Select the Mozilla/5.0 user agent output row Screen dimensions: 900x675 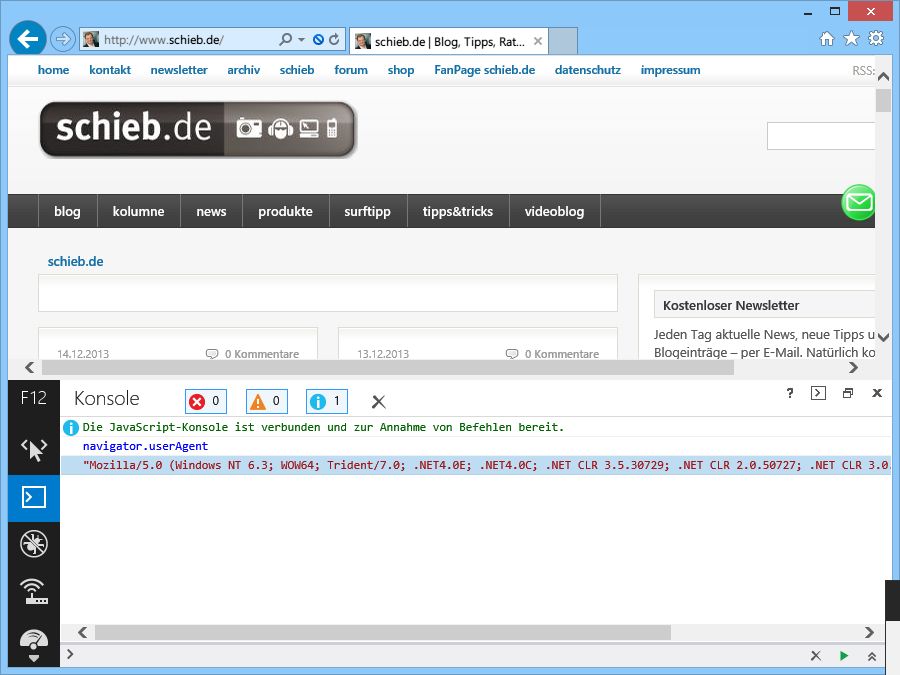coord(476,465)
